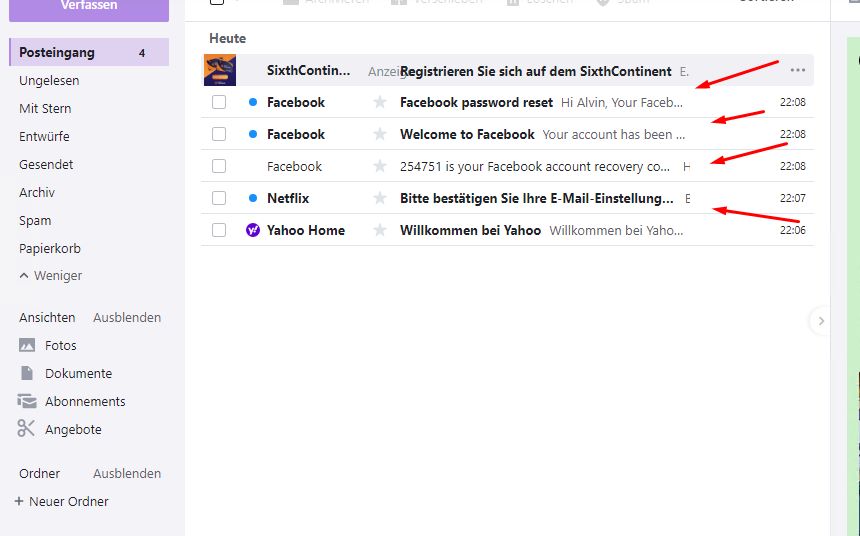The height and width of the screenshot is (536, 860).
Task: Star the Facebook account recovery code email
Action: (x=380, y=166)
